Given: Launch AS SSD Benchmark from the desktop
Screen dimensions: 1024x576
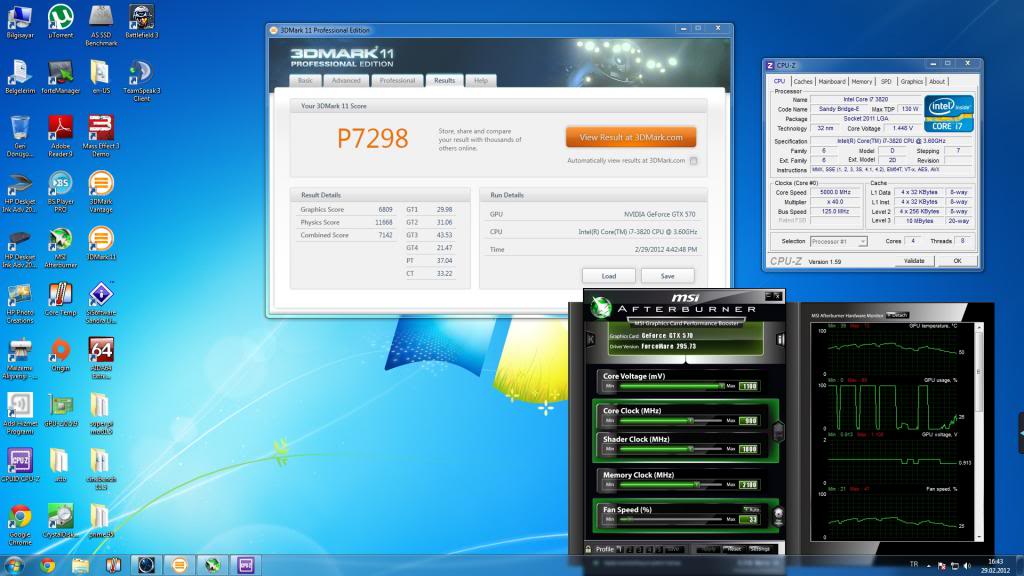Looking at the screenshot, I should click(101, 25).
